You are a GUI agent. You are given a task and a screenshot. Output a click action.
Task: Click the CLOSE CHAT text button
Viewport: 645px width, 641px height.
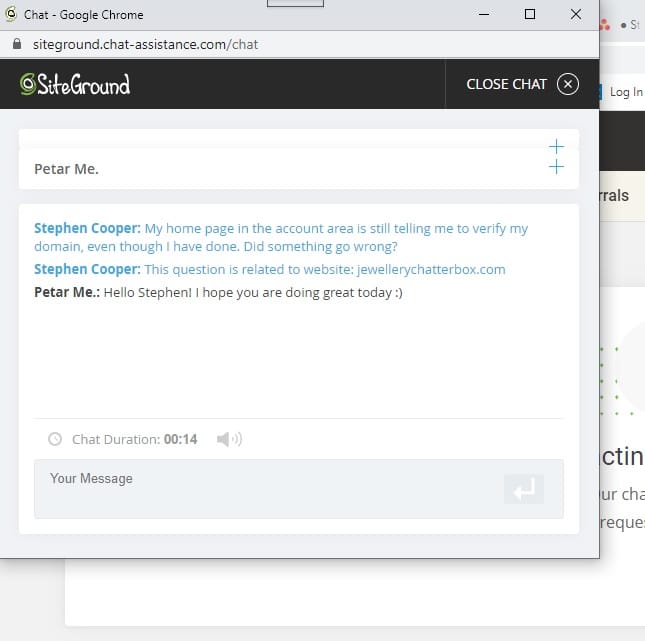tap(506, 84)
